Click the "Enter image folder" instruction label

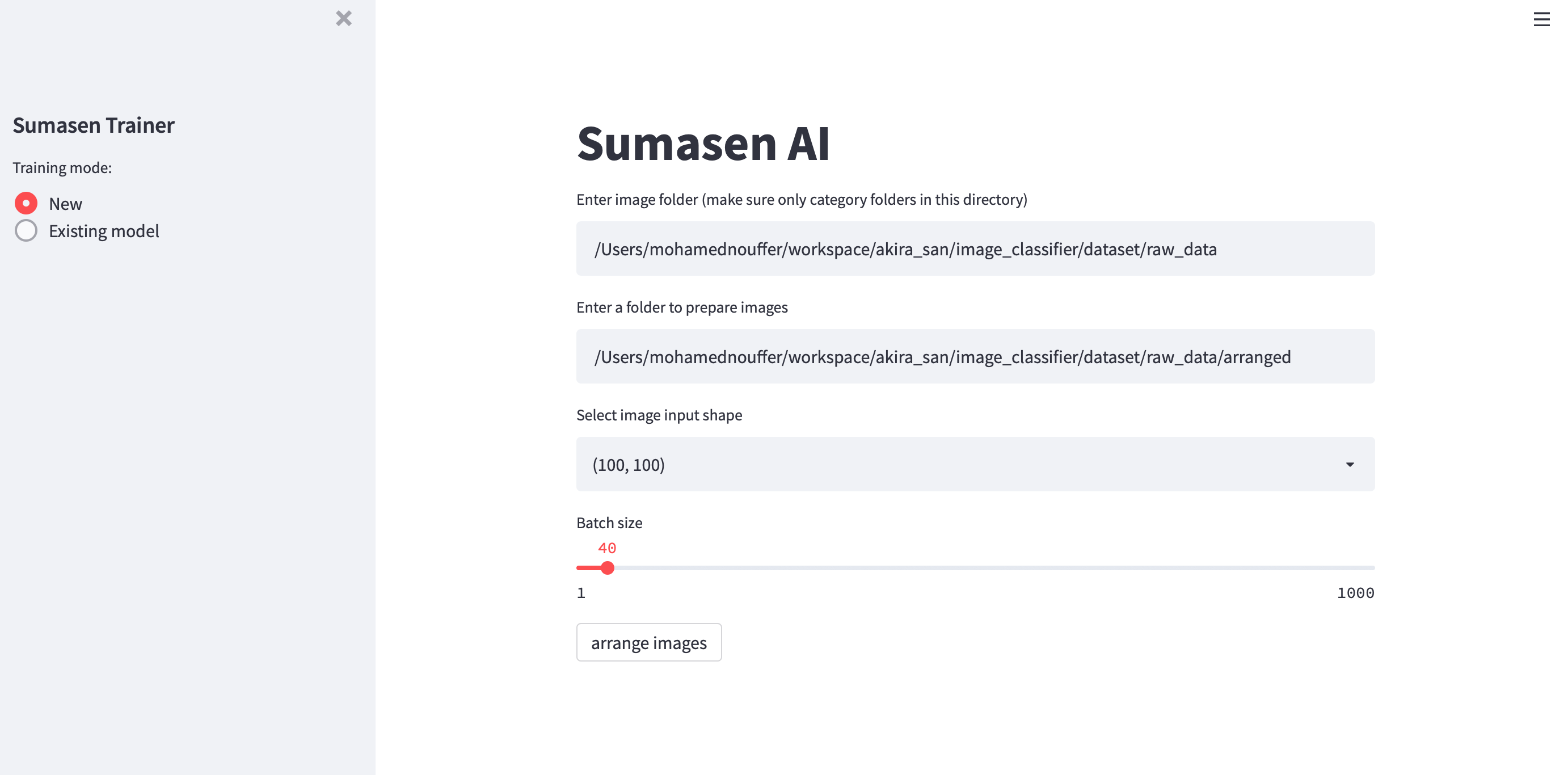pos(802,200)
